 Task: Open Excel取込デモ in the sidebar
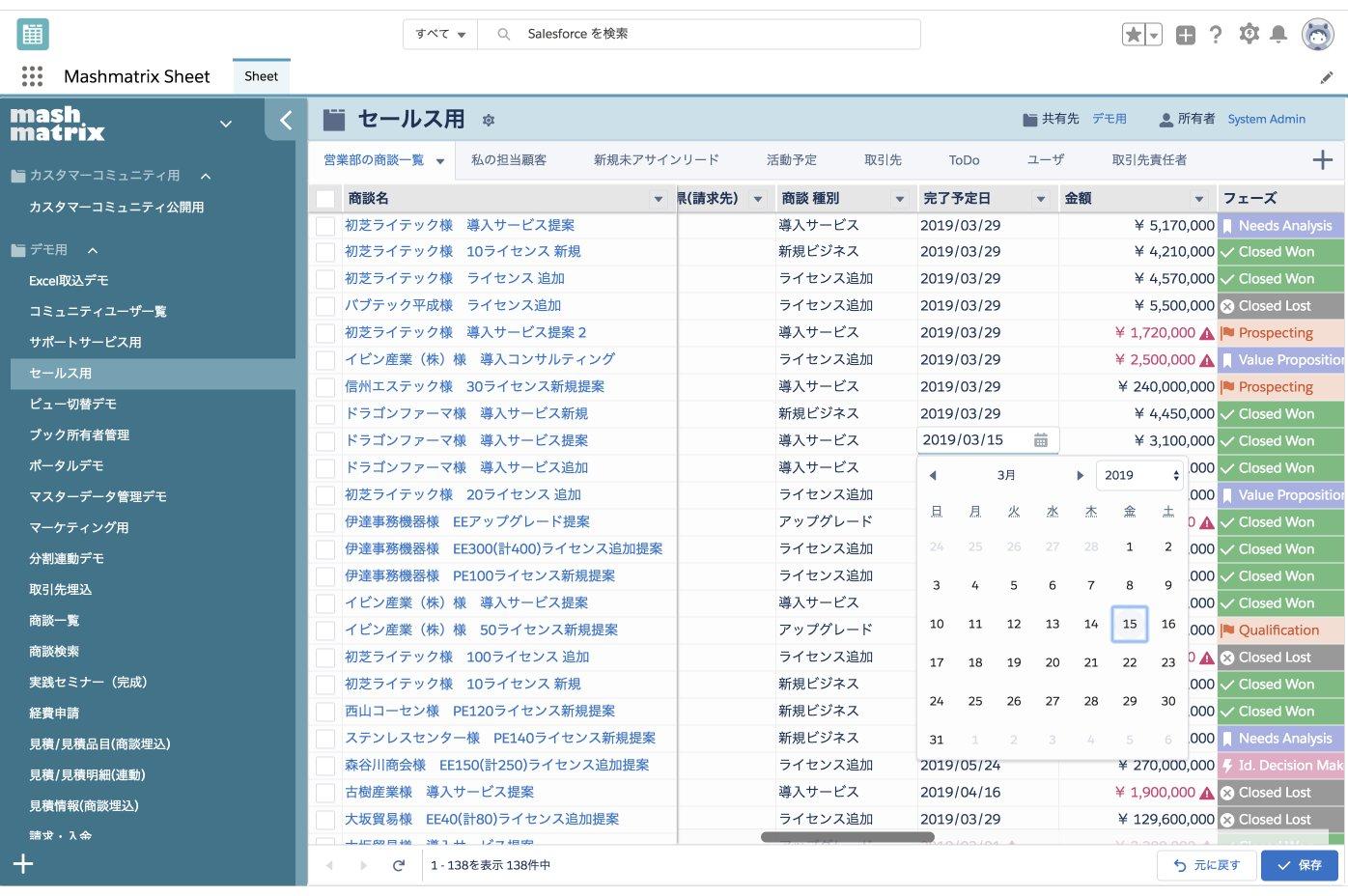(69, 281)
